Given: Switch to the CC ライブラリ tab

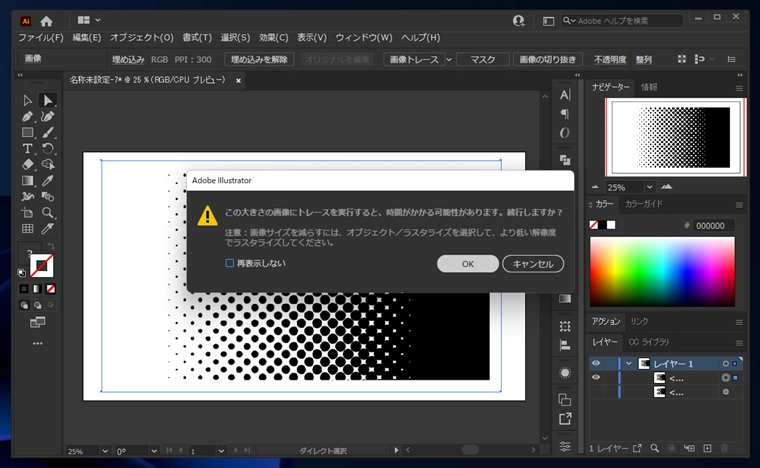Looking at the screenshot, I should click(x=649, y=342).
